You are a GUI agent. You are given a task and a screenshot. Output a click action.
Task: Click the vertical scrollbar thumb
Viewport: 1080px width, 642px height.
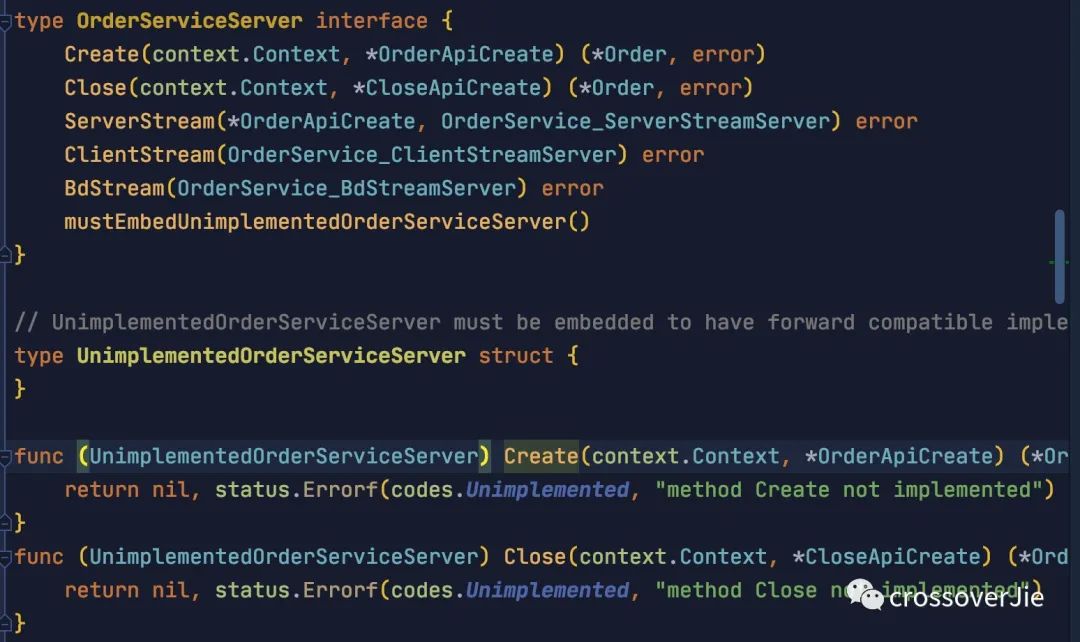(1059, 256)
